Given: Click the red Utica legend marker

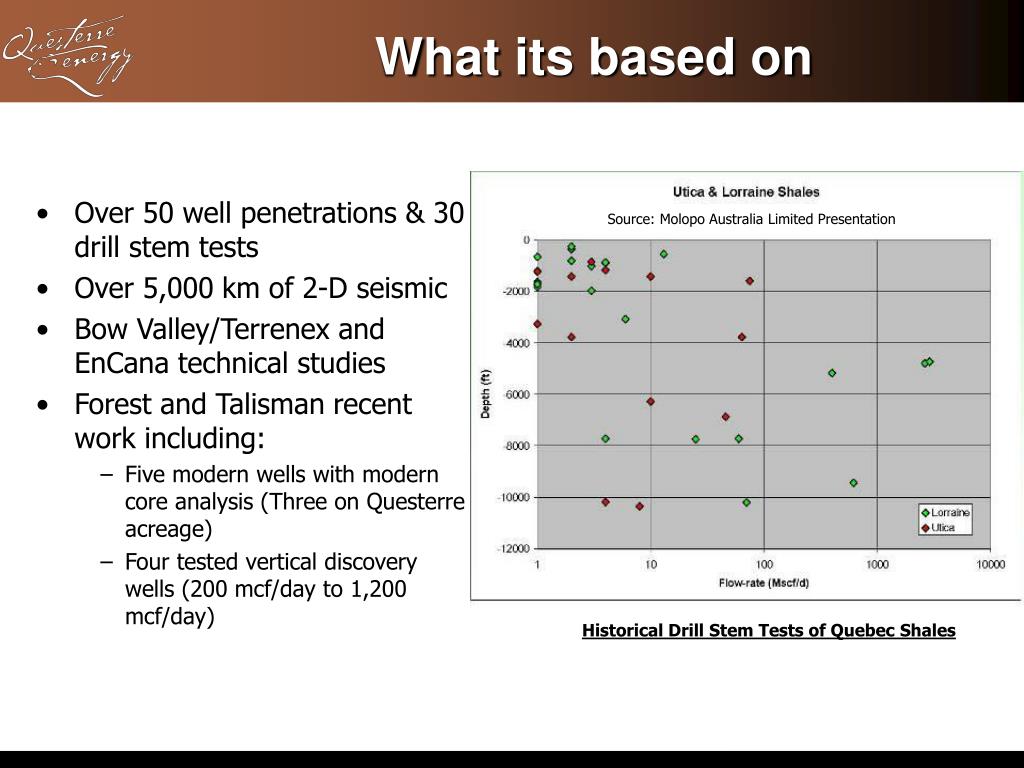Looking at the screenshot, I should click(x=925, y=528).
